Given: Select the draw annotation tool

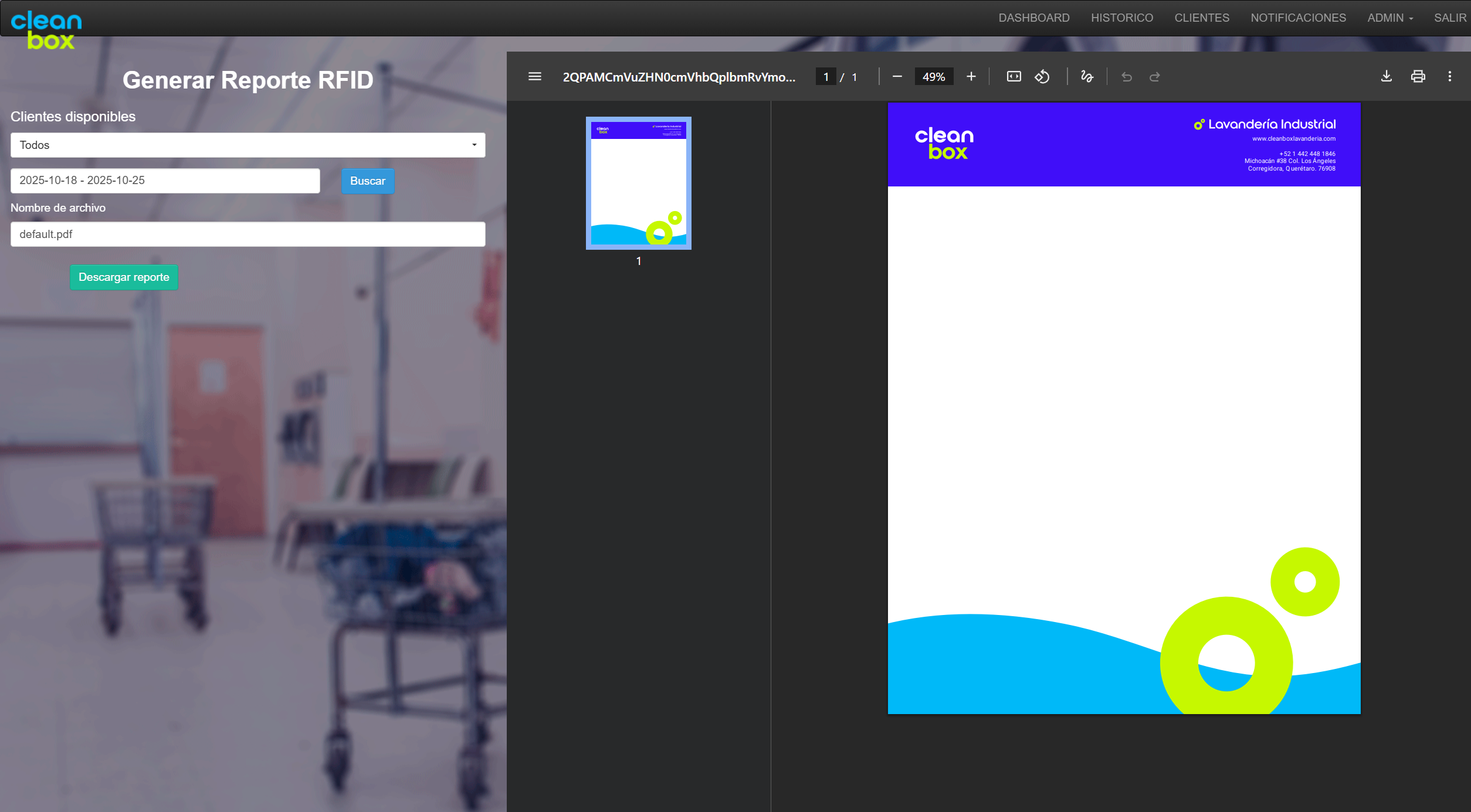Looking at the screenshot, I should (1086, 77).
